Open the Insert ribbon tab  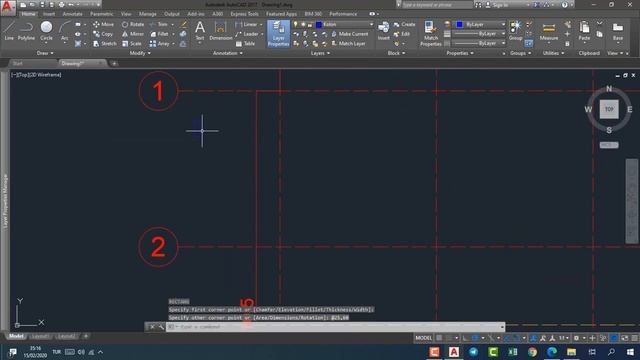49,14
